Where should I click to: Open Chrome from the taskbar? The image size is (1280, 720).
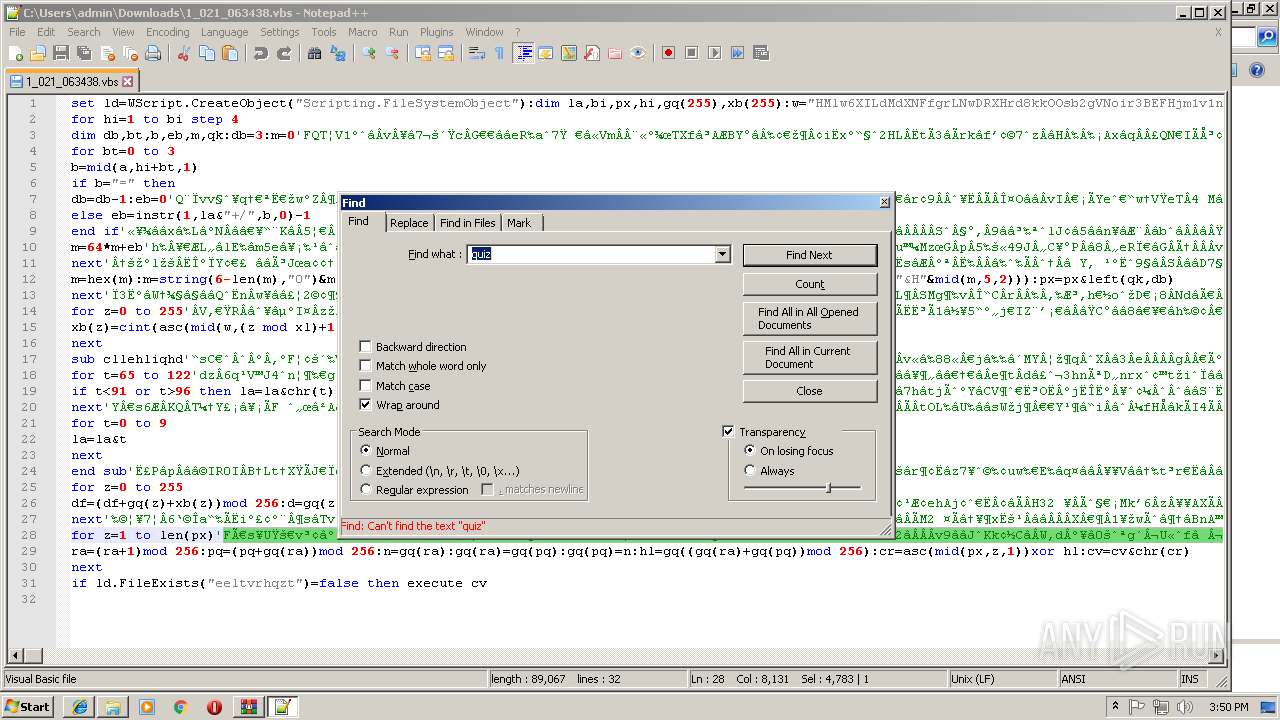[x=180, y=707]
